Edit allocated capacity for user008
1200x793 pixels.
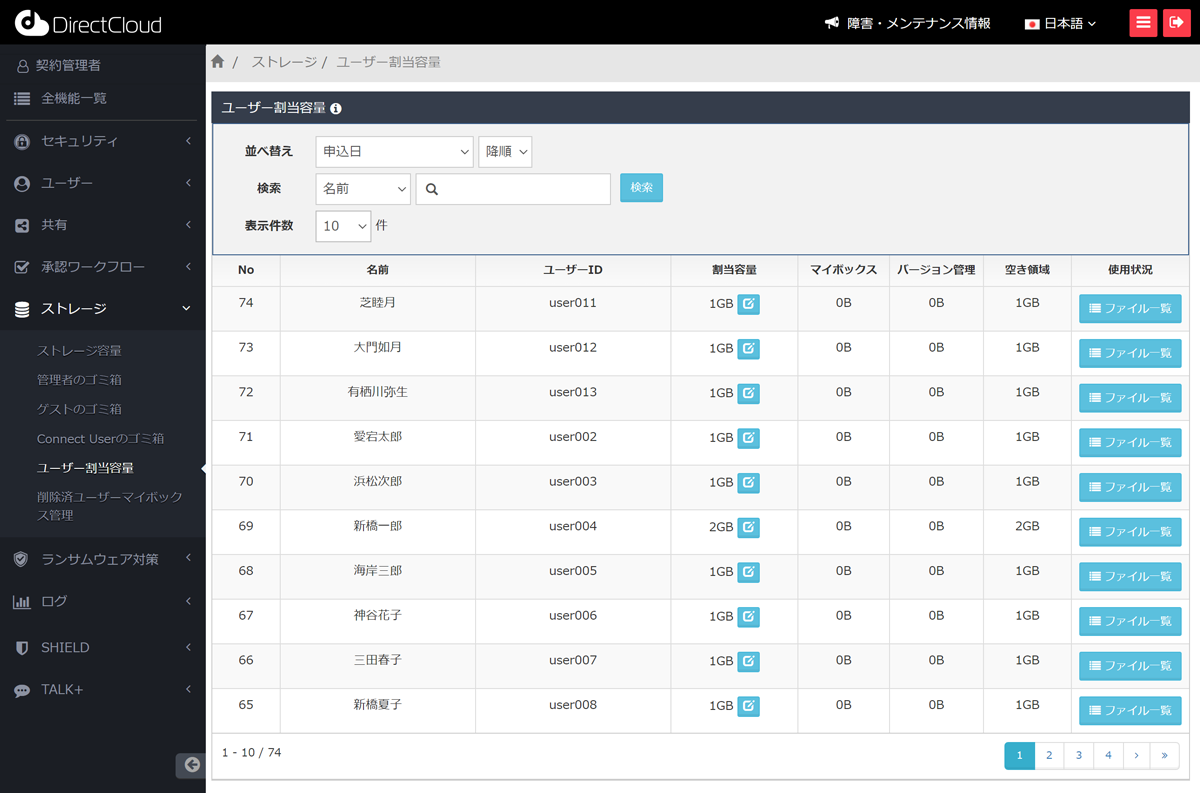tap(748, 706)
